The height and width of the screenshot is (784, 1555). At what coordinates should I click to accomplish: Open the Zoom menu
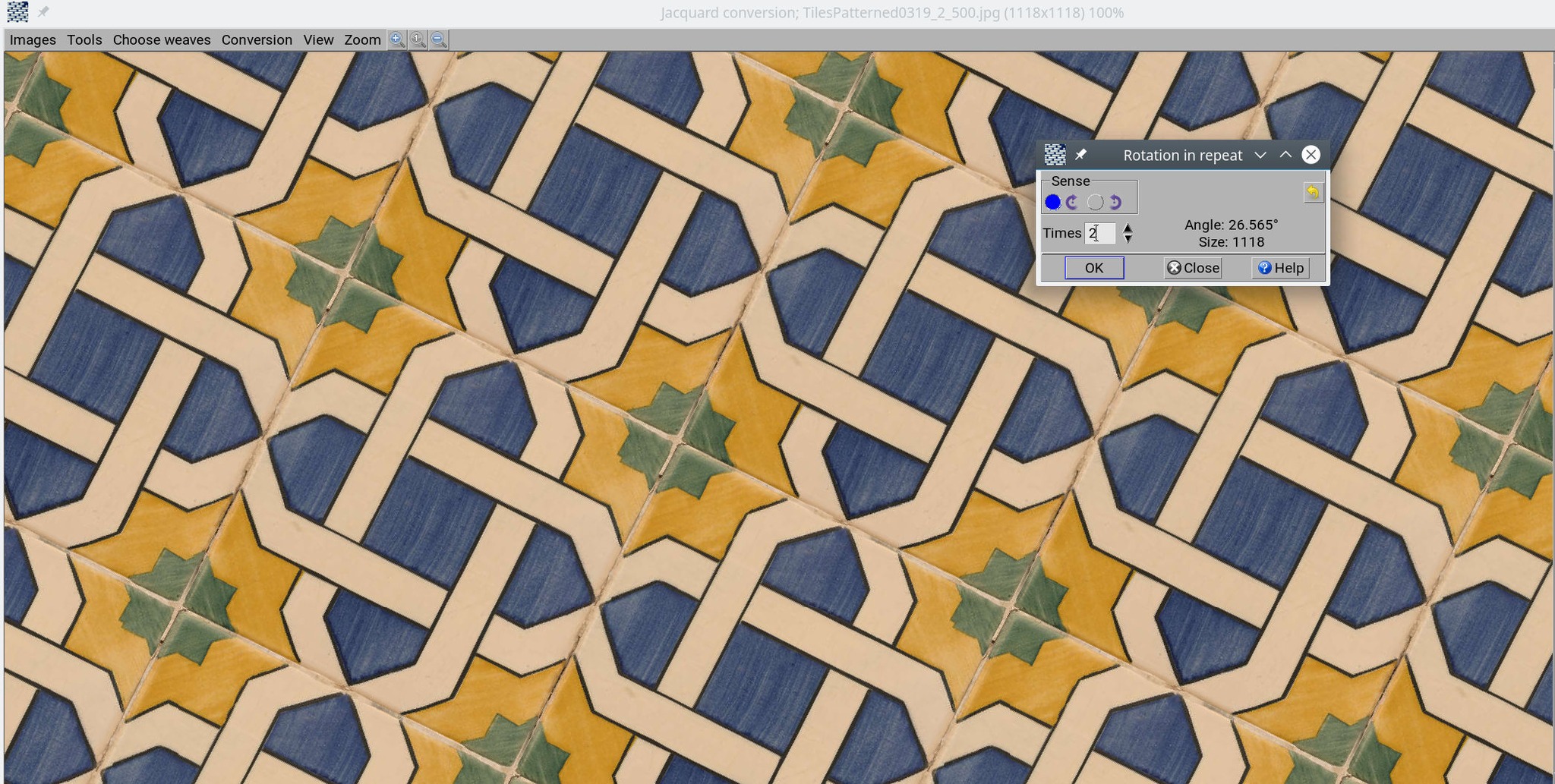pyautogui.click(x=362, y=39)
